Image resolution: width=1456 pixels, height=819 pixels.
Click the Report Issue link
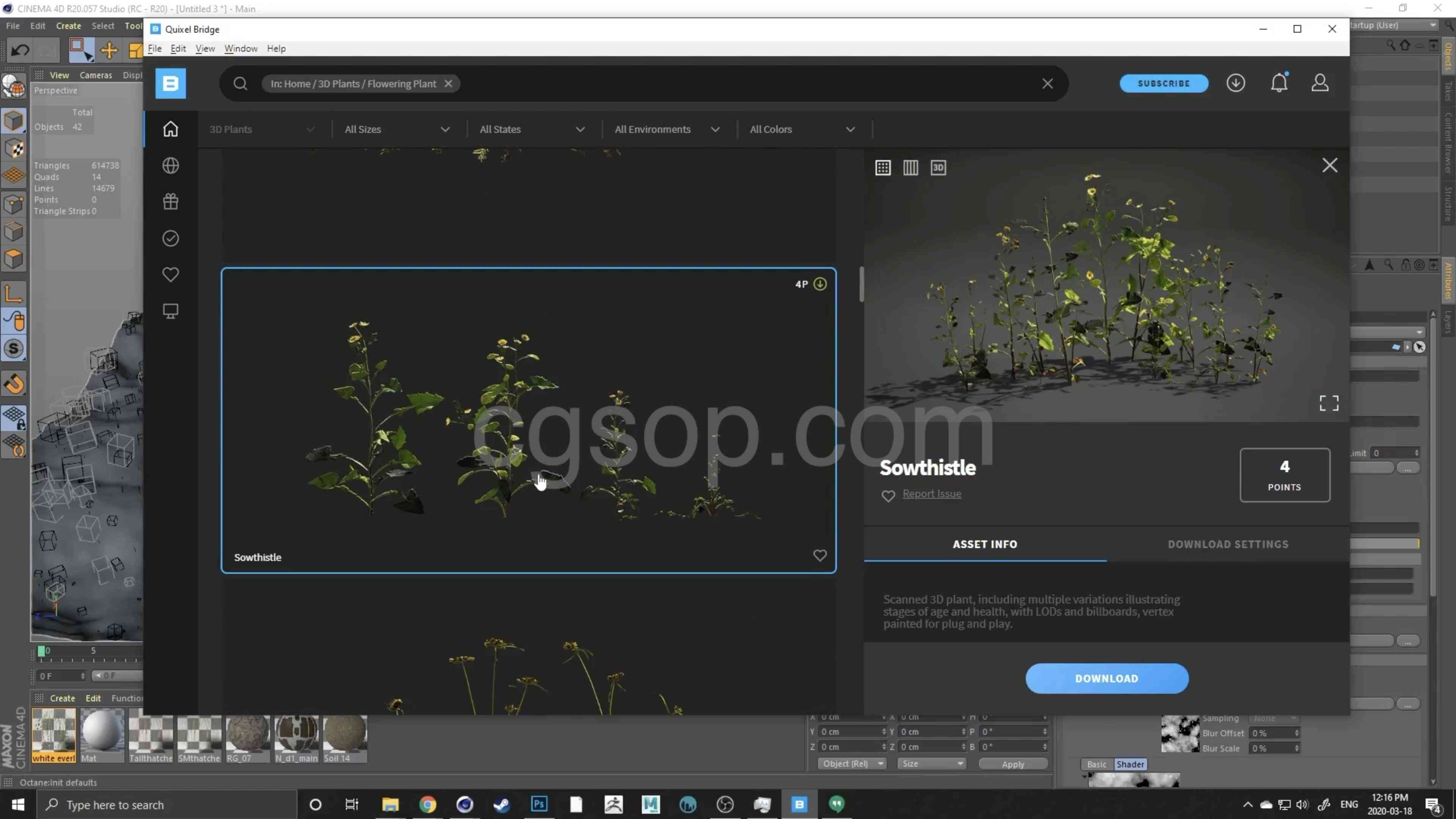pos(931,494)
